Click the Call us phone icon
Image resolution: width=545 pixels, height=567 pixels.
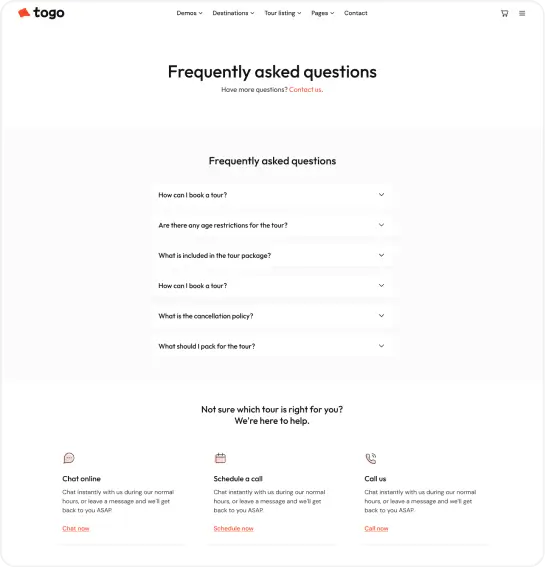[x=371, y=458]
